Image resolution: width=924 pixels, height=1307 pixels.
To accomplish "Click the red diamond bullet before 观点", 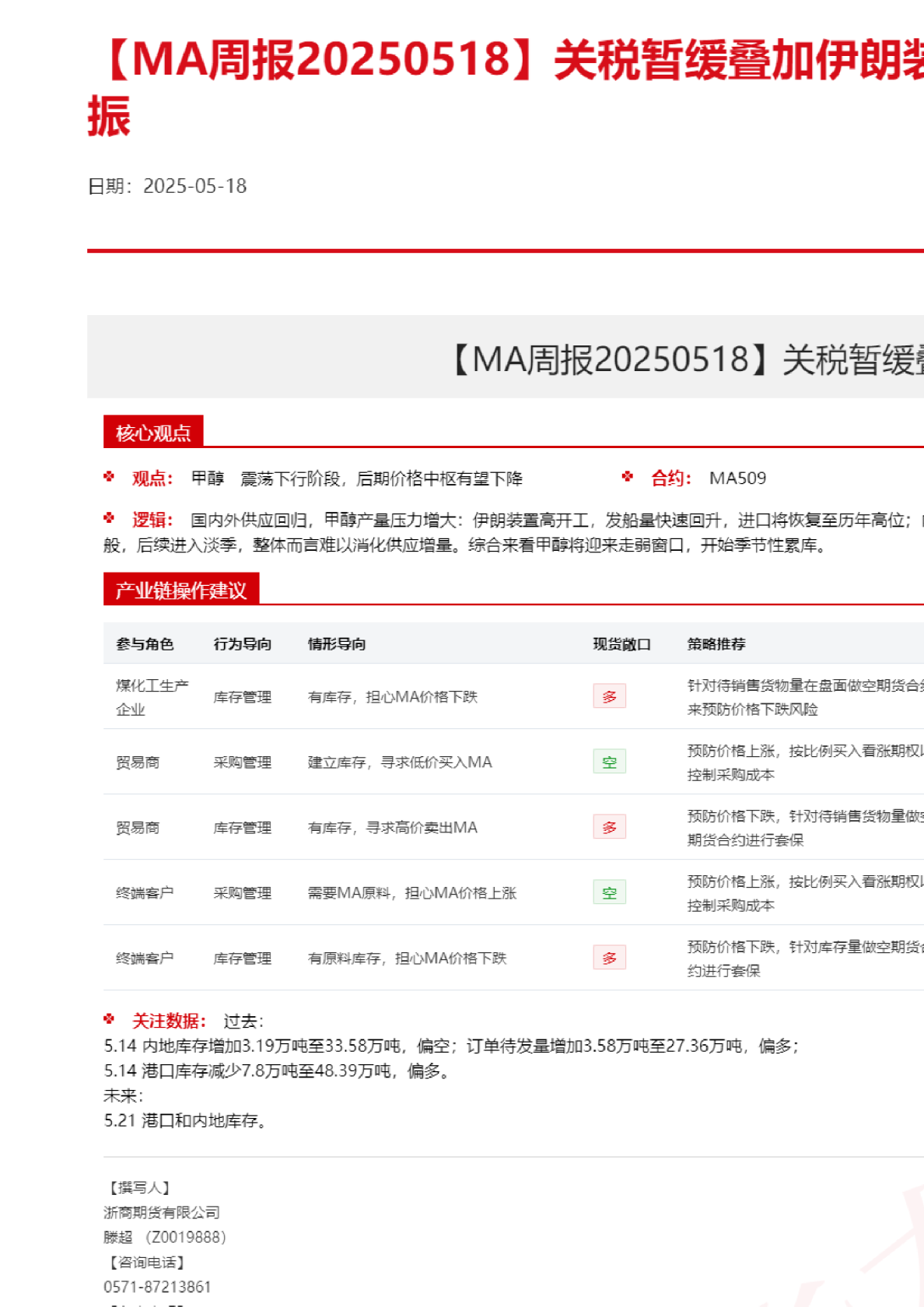I will (109, 477).
